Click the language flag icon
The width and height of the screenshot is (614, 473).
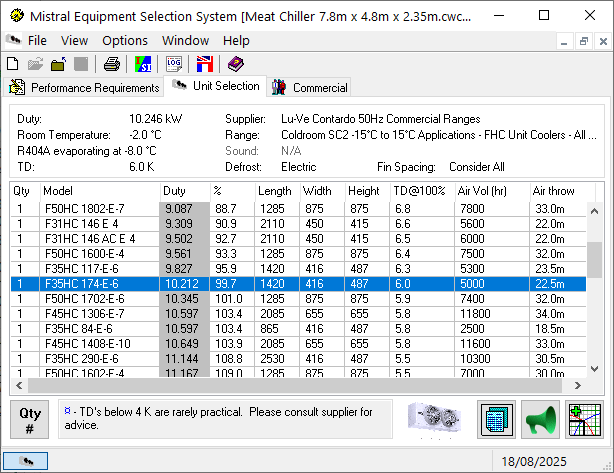[205, 64]
